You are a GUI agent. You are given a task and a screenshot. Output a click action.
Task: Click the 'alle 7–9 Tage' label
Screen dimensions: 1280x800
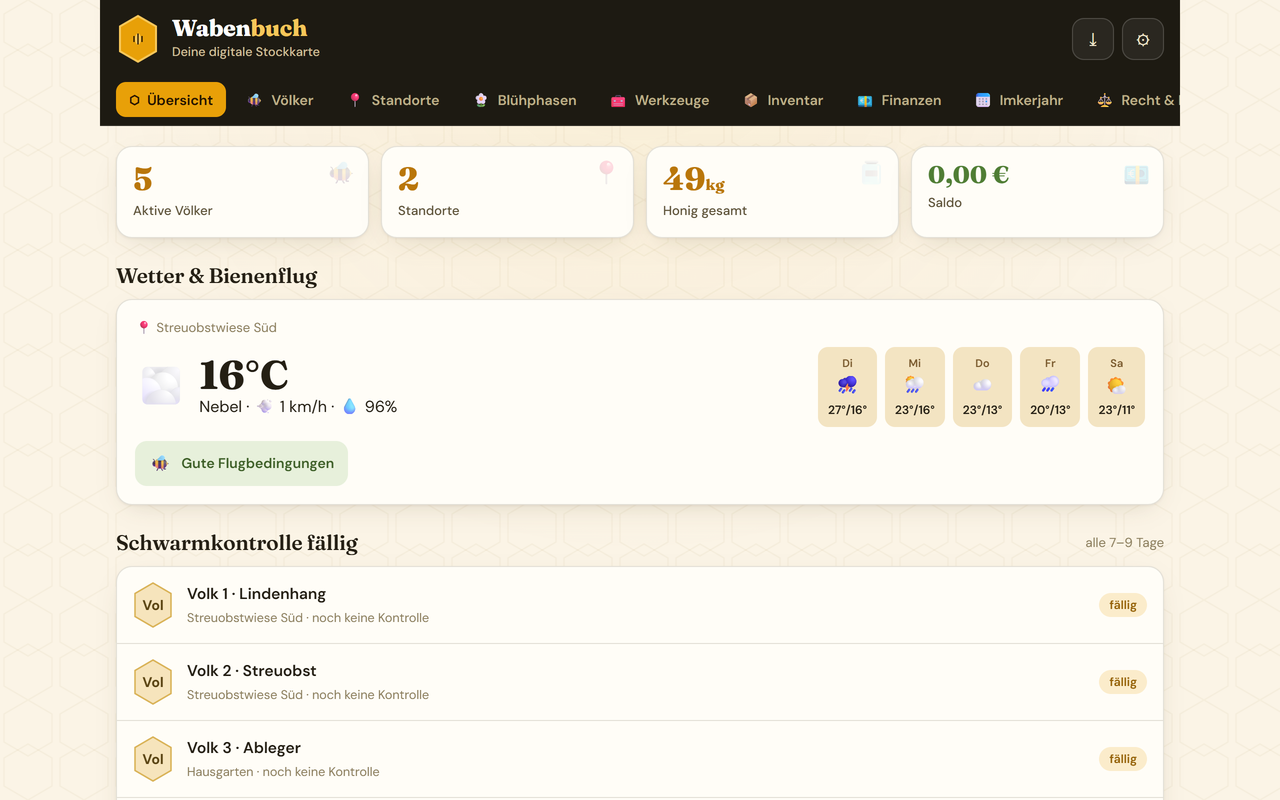tap(1124, 543)
